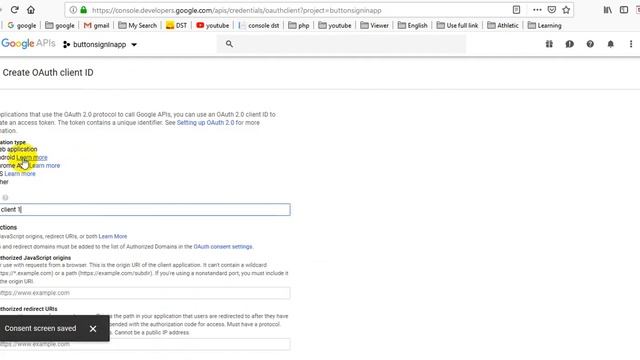Viewport: 640px width, 360px height.
Task: Show the browser sidebar icon
Action: pyautogui.click(x=624, y=10)
